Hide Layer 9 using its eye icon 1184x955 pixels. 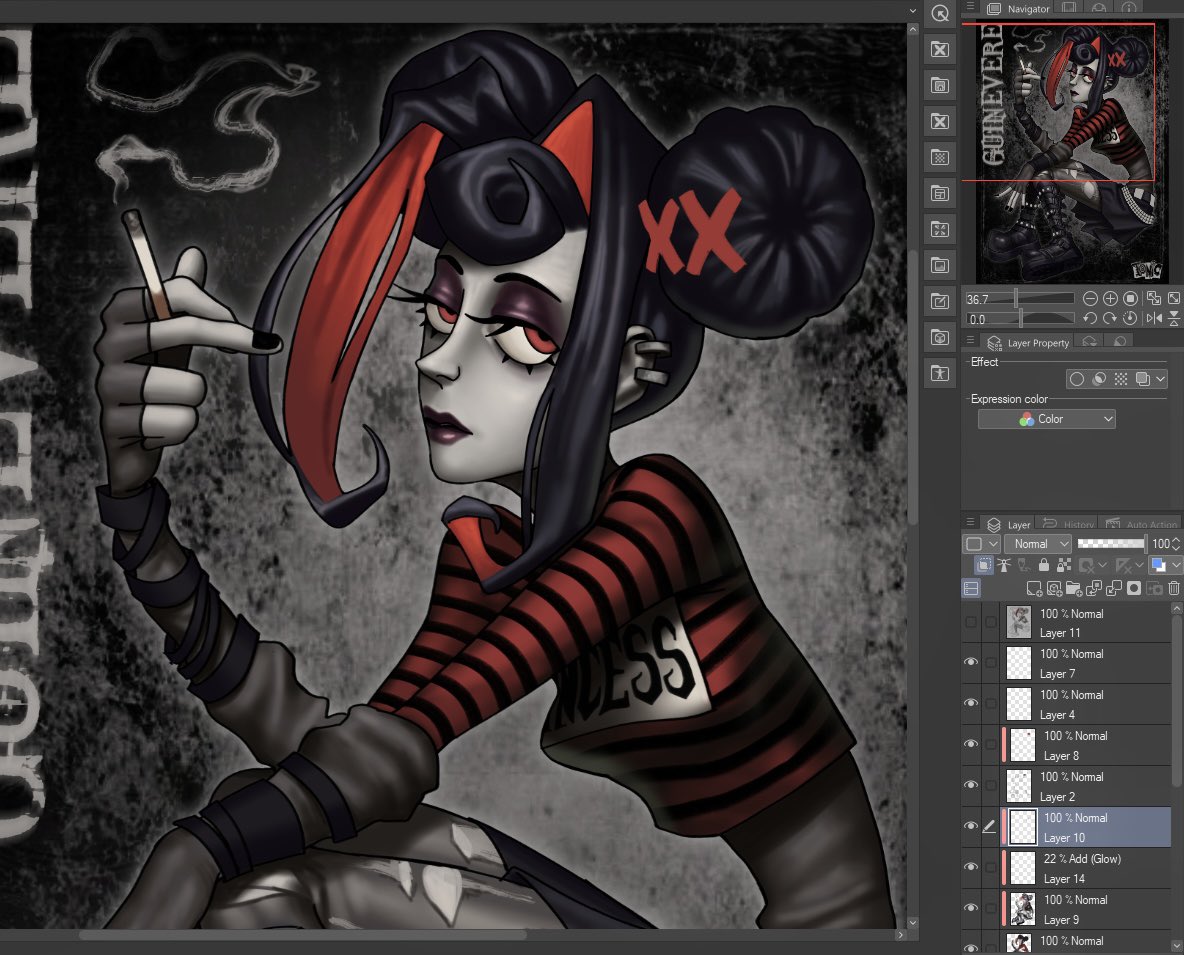point(971,907)
